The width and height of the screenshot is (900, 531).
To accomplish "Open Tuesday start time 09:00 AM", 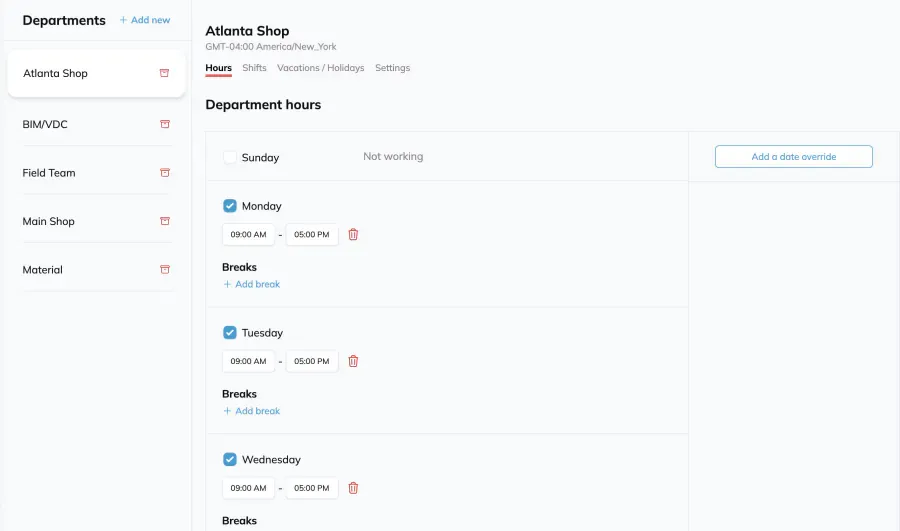I will tap(249, 361).
